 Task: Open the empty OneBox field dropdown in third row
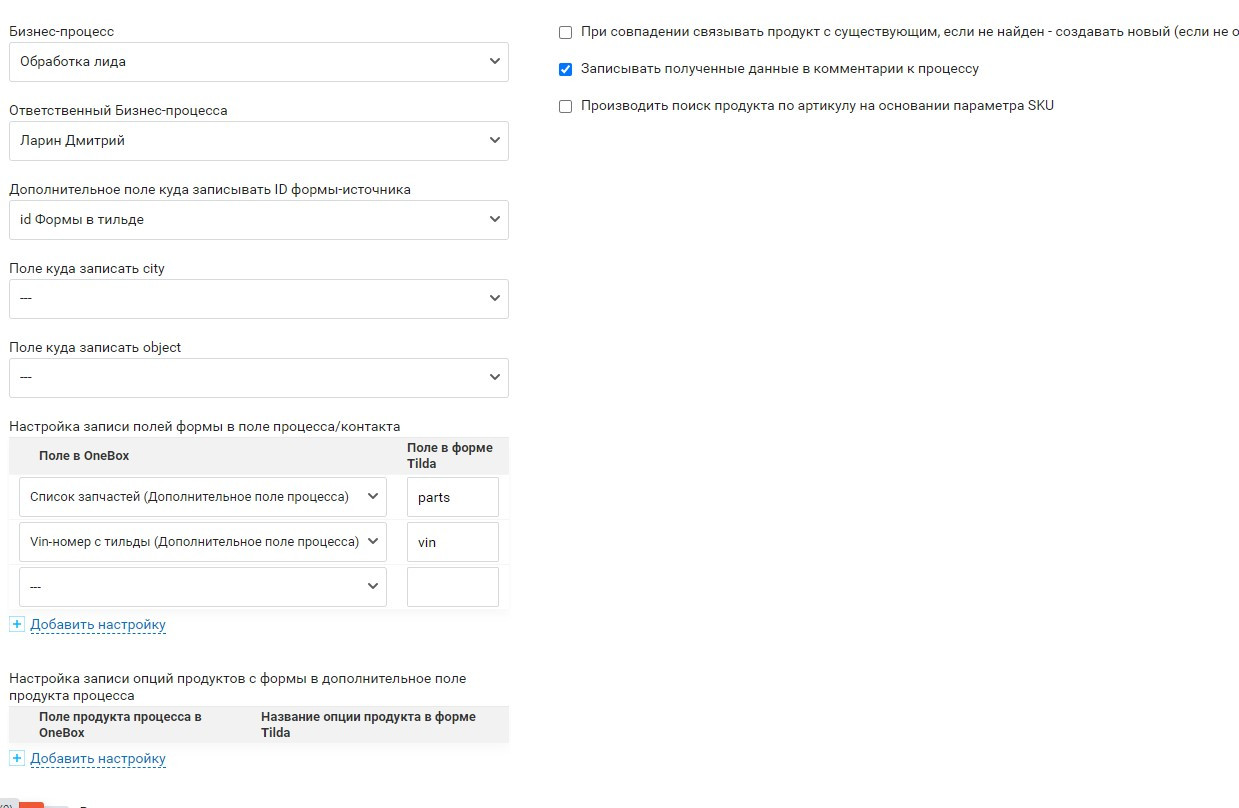tap(202, 587)
